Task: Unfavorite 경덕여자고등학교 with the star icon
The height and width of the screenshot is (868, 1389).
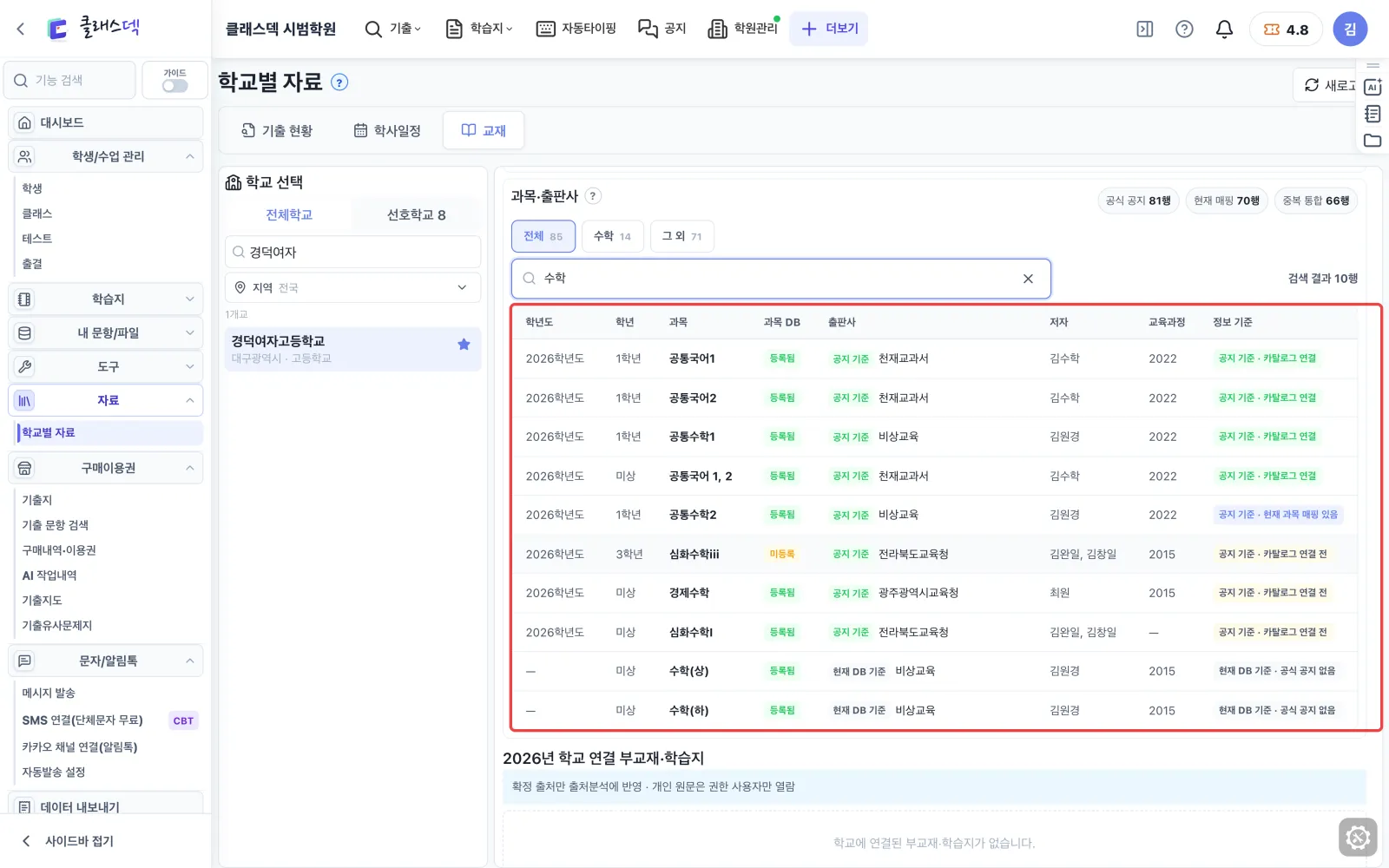Action: tap(464, 345)
